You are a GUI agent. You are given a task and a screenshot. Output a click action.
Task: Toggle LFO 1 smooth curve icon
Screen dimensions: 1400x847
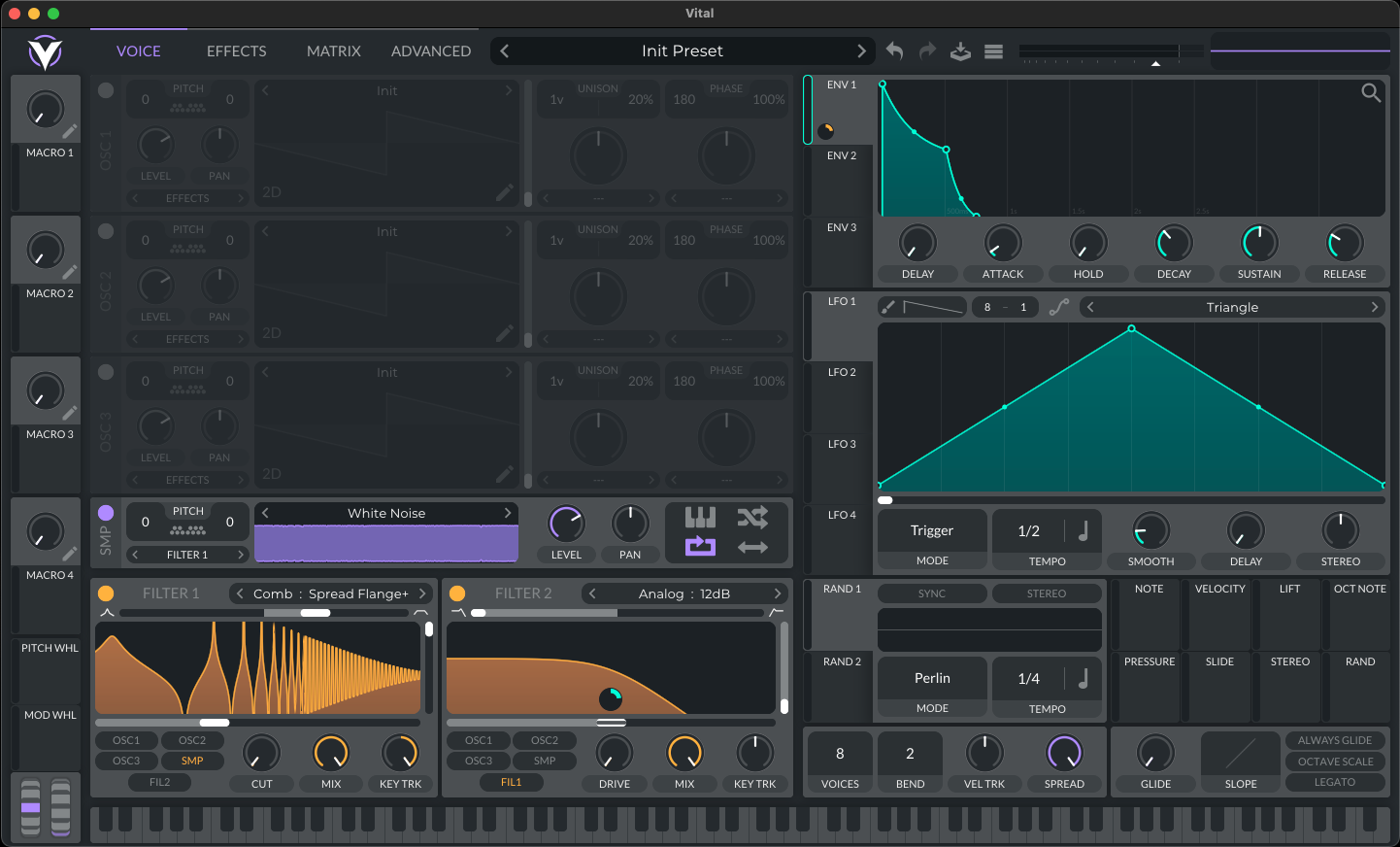(x=1059, y=307)
